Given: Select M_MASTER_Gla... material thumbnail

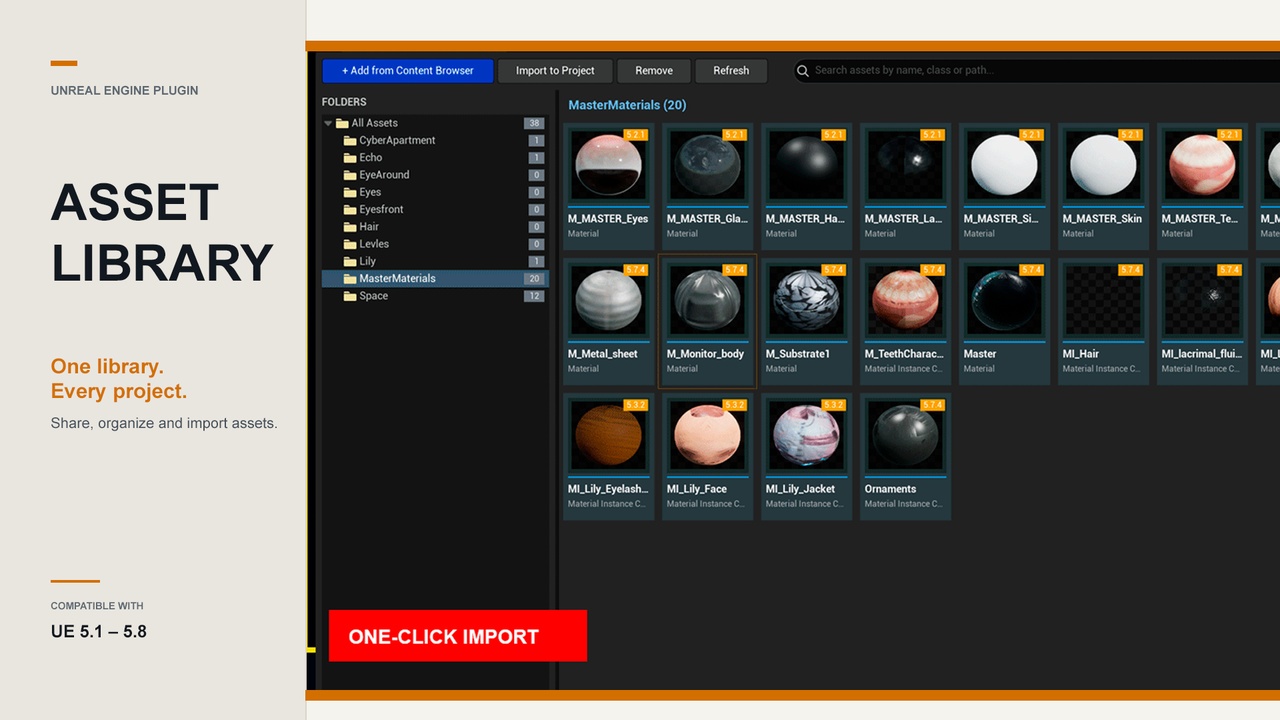Looking at the screenshot, I should 707,165.
